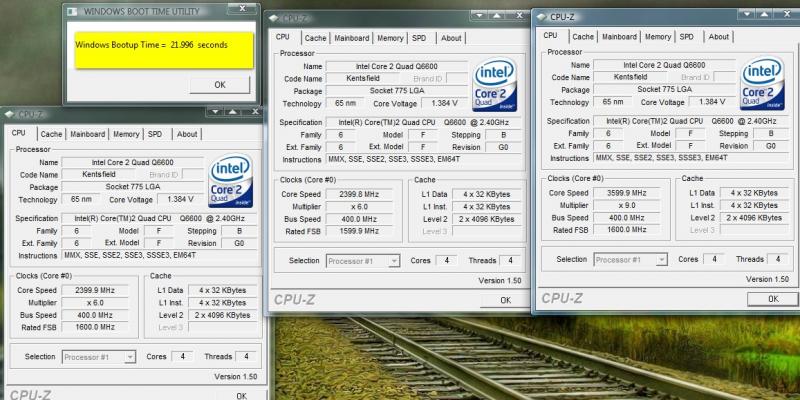Click Rated FSB 1600.0 MHz in left CPU-Z window
800x400 pixels.
pos(95,327)
